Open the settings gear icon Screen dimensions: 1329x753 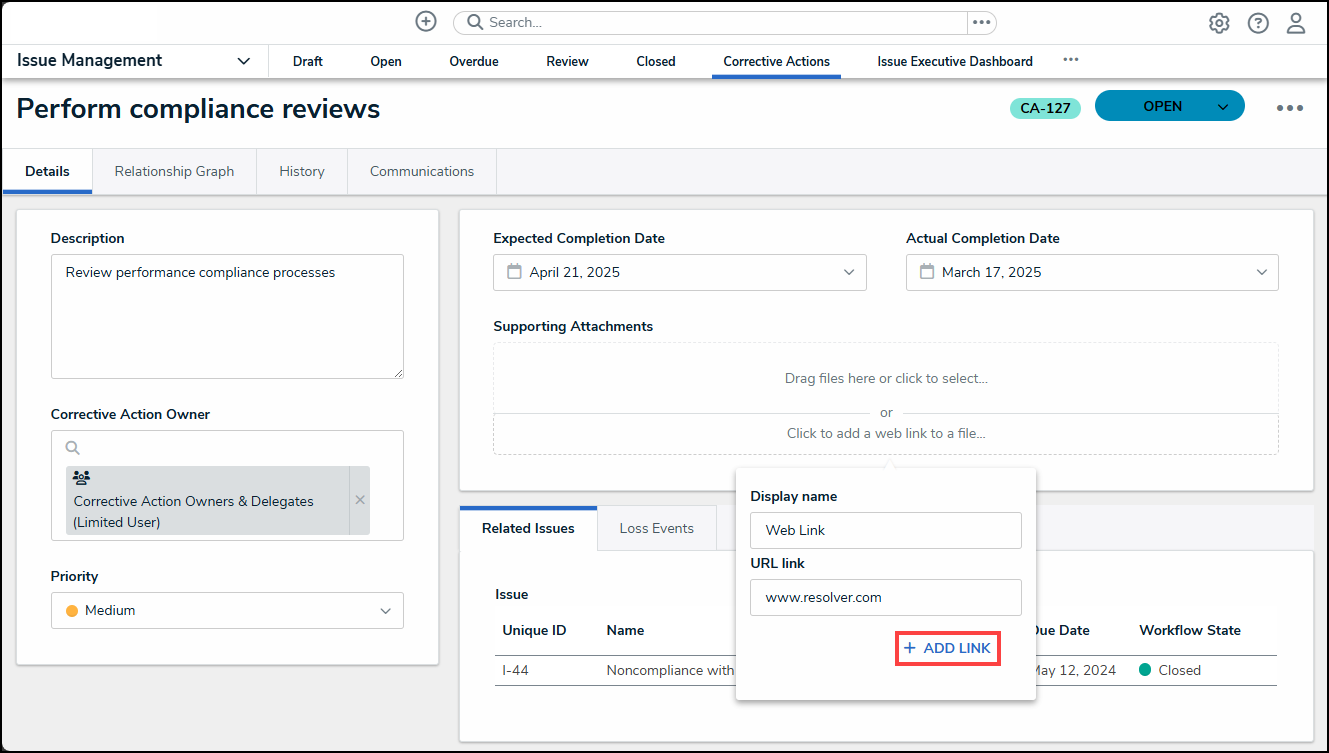pyautogui.click(x=1218, y=23)
